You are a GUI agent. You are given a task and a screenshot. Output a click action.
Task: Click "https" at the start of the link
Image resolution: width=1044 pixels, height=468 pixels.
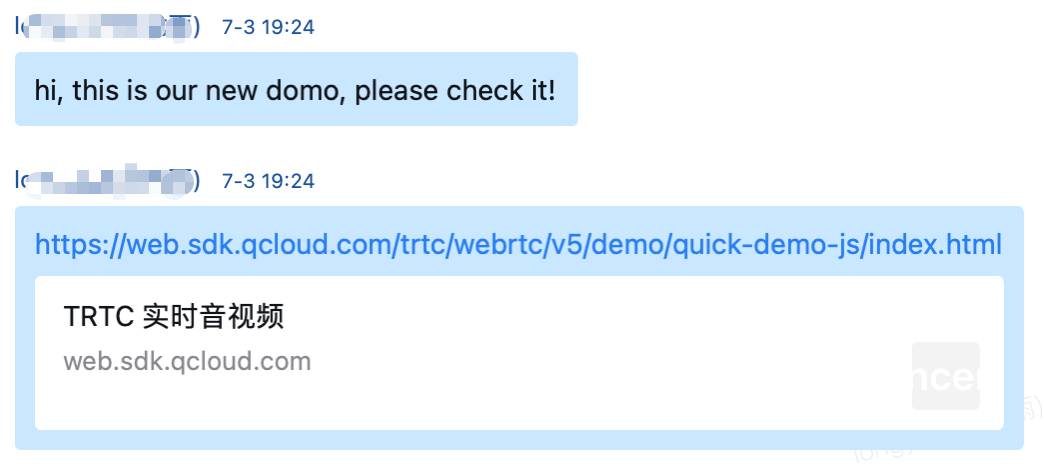(64, 245)
